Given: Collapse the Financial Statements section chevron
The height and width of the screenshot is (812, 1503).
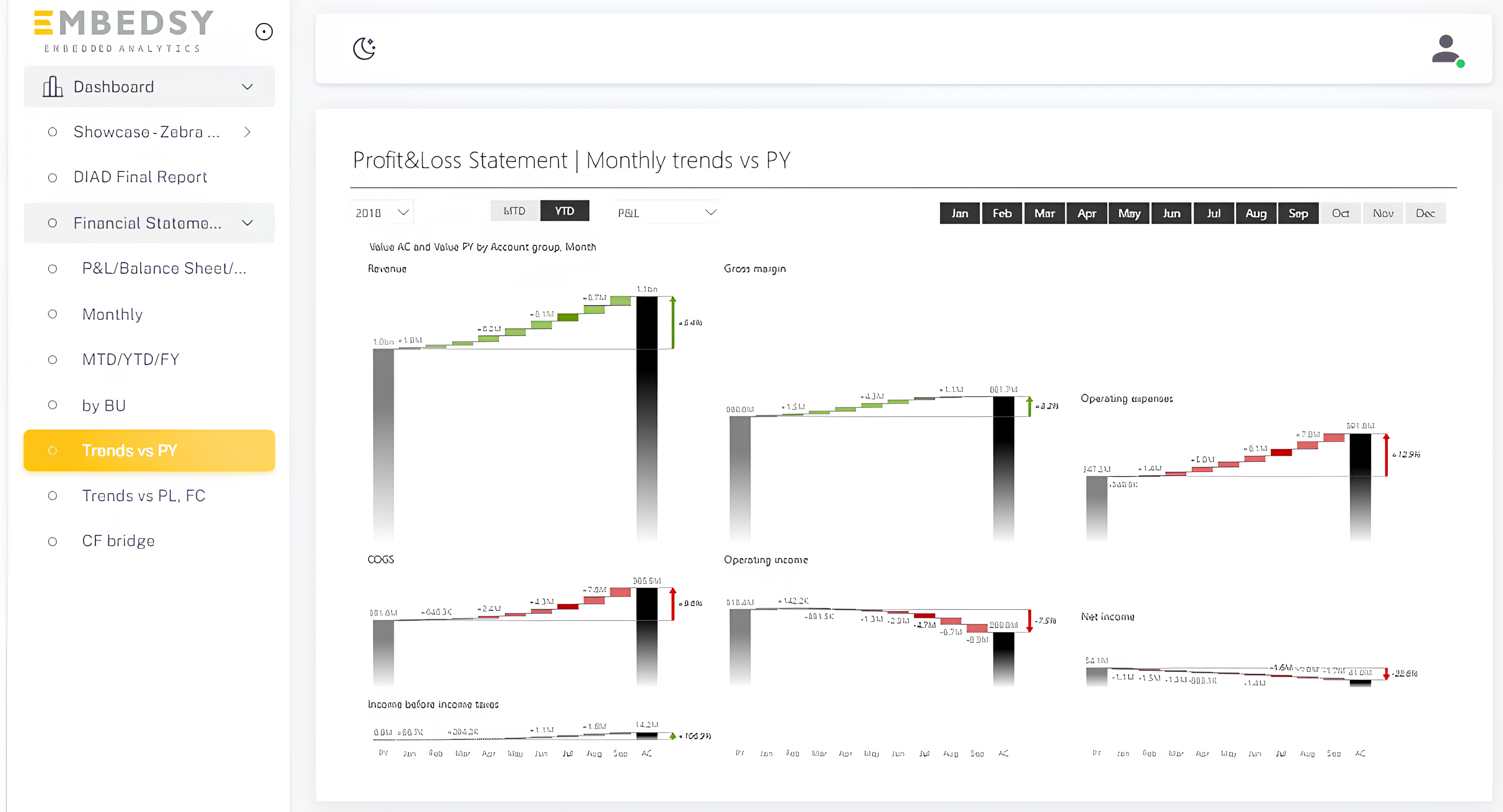Looking at the screenshot, I should [x=248, y=223].
